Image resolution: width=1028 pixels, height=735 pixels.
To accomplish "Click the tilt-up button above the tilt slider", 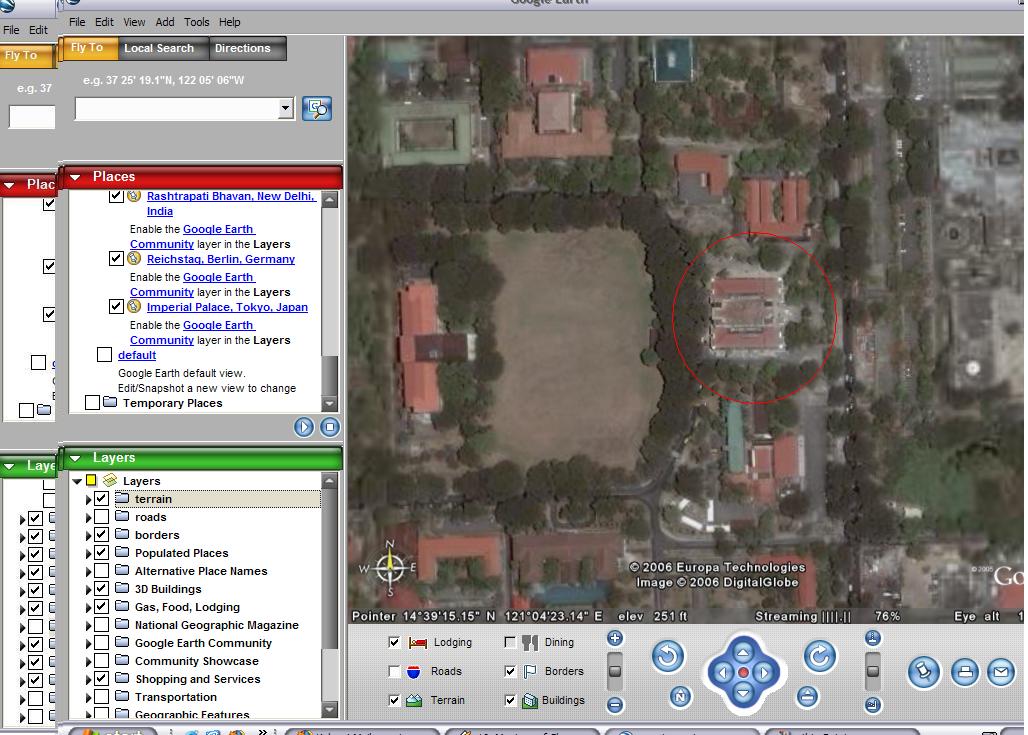I will [872, 638].
